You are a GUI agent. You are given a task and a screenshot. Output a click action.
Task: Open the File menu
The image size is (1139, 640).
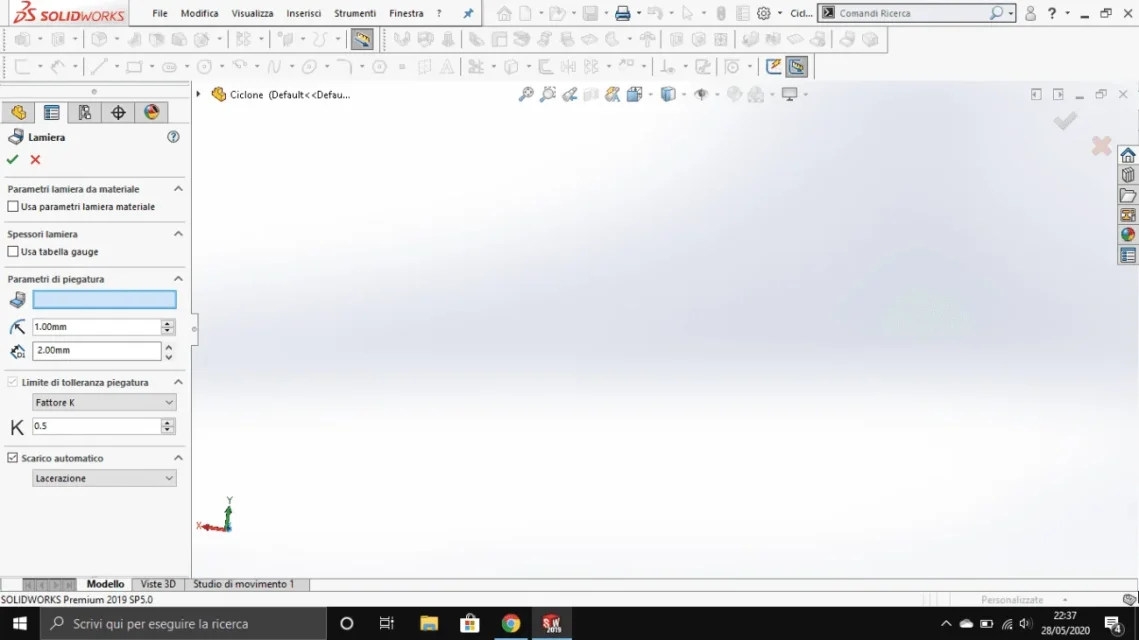pyautogui.click(x=160, y=13)
